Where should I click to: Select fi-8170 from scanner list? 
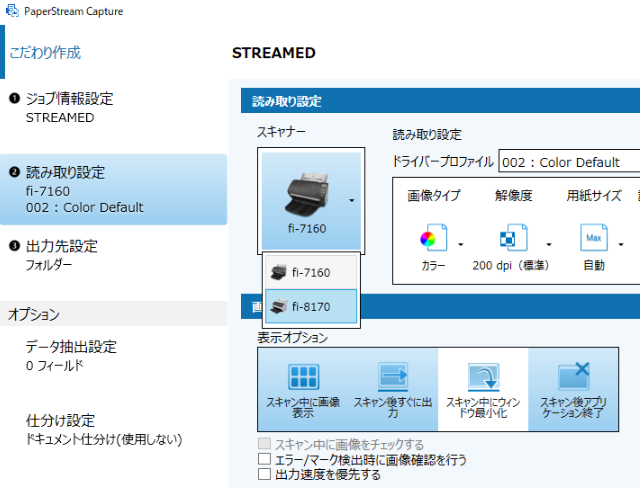(x=311, y=306)
